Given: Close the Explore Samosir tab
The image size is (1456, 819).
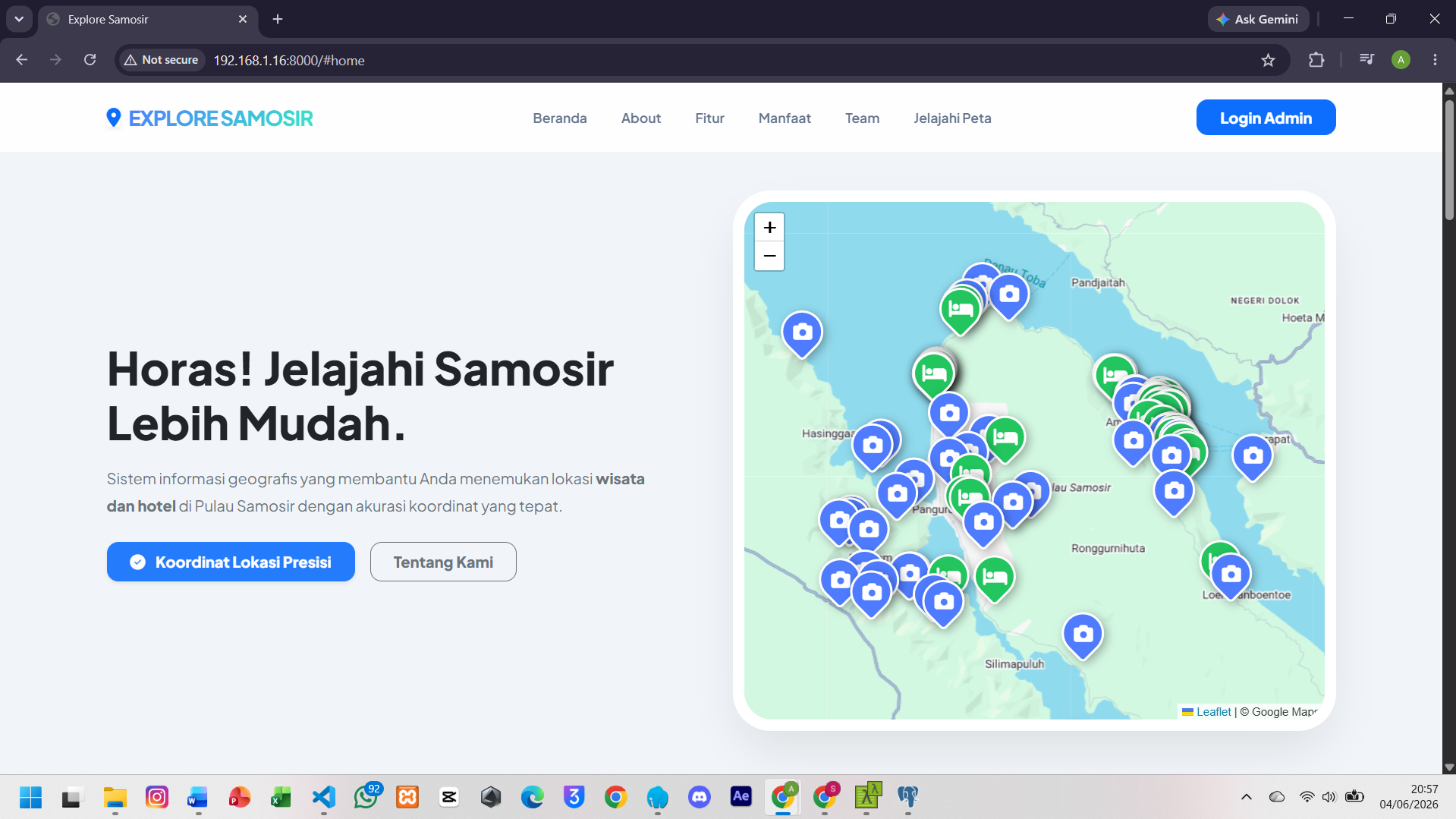Looking at the screenshot, I should (x=243, y=19).
